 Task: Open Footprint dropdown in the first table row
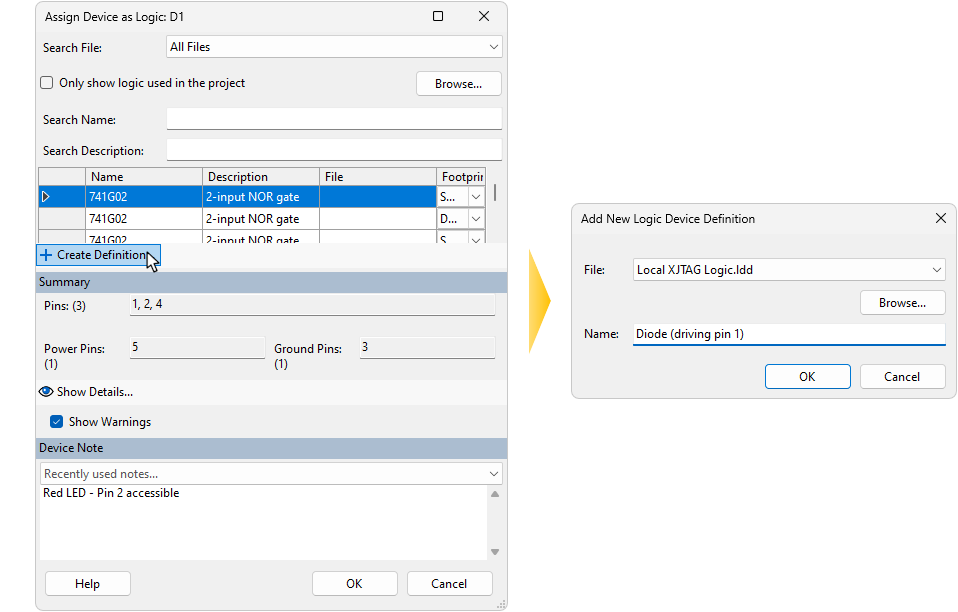coord(476,197)
